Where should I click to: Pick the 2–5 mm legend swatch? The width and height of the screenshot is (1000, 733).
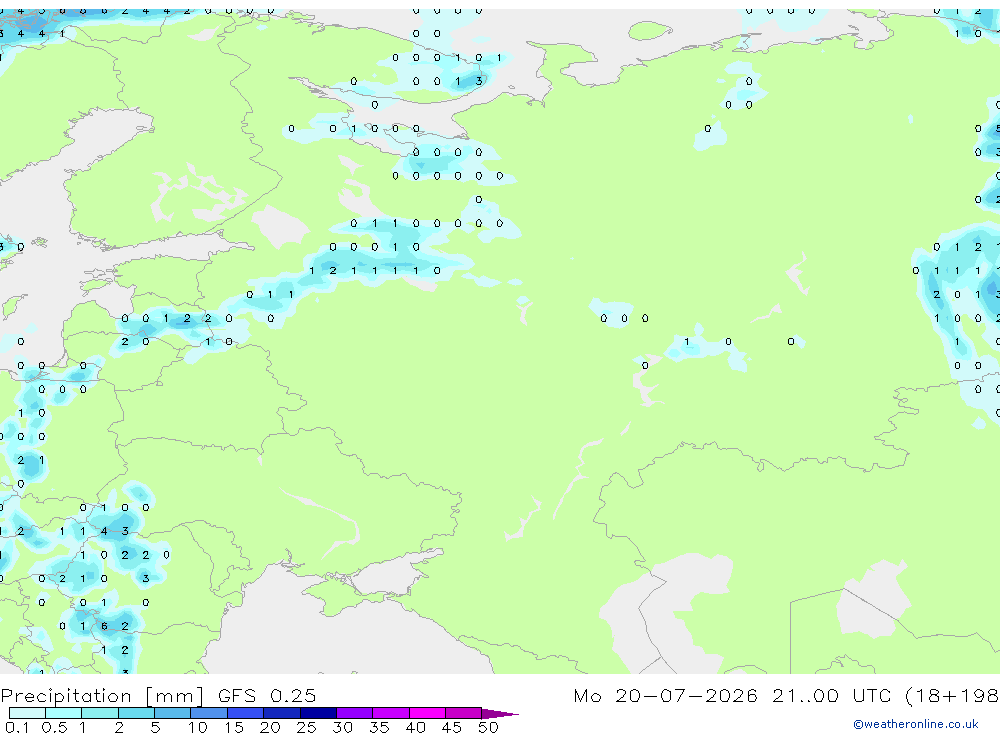[x=136, y=713]
